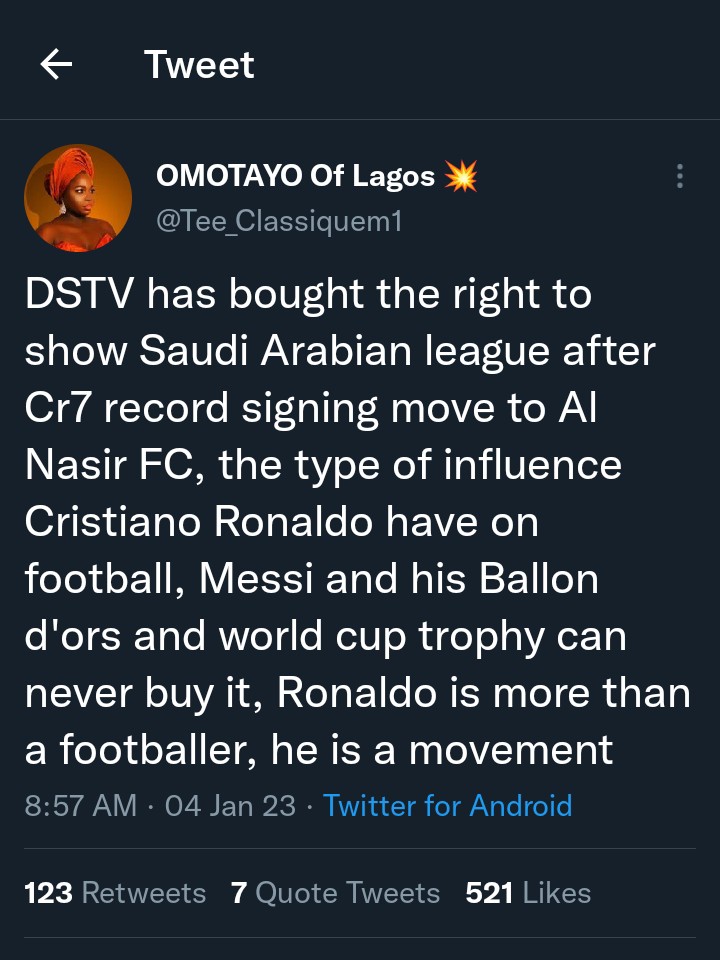
Task: Click the 8:57 AM timestamp
Action: [80, 806]
